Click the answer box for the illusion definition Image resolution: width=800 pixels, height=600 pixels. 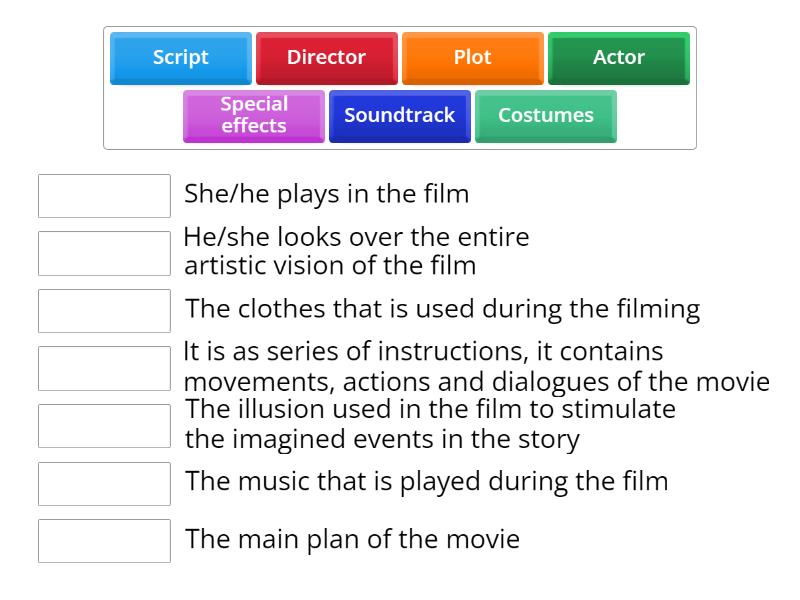104,426
